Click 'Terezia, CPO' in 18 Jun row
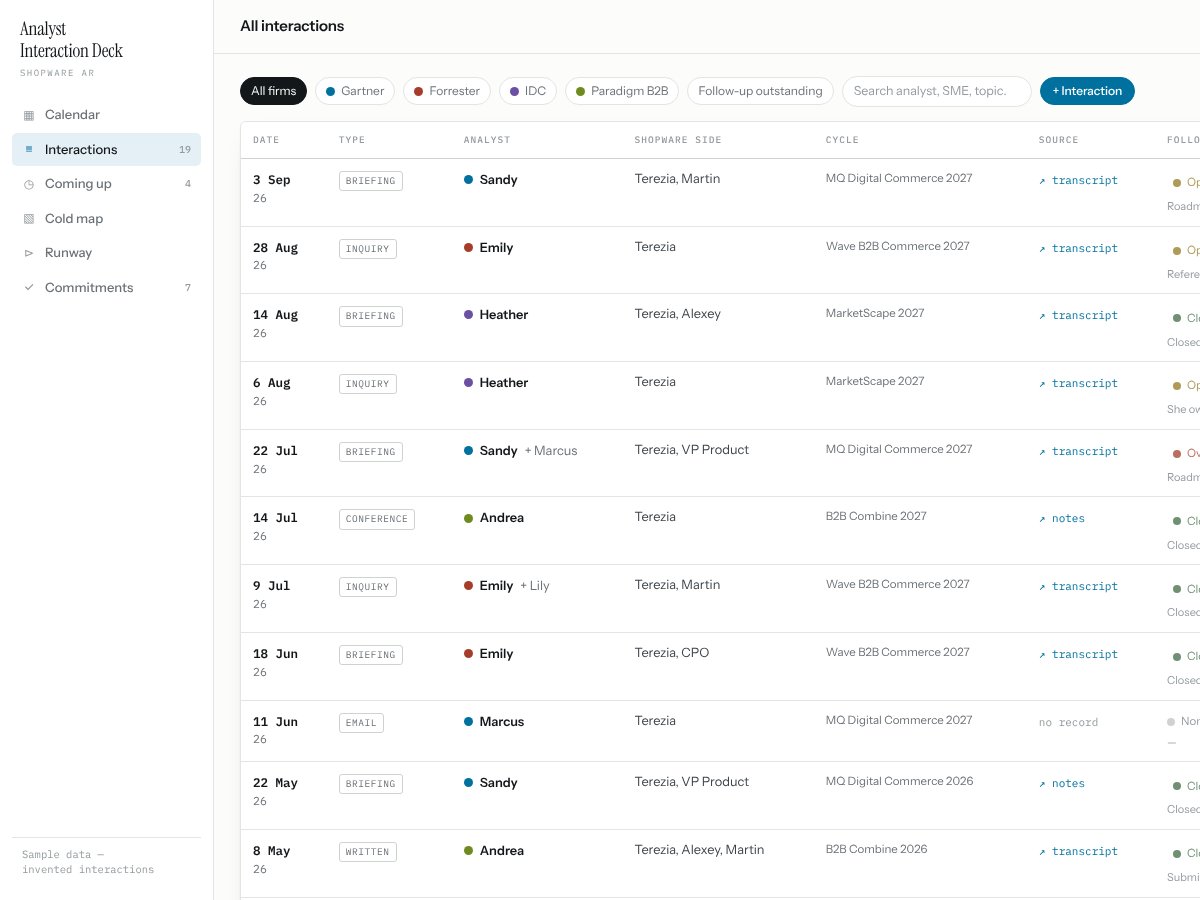This screenshot has width=1200, height=900. pos(672,653)
